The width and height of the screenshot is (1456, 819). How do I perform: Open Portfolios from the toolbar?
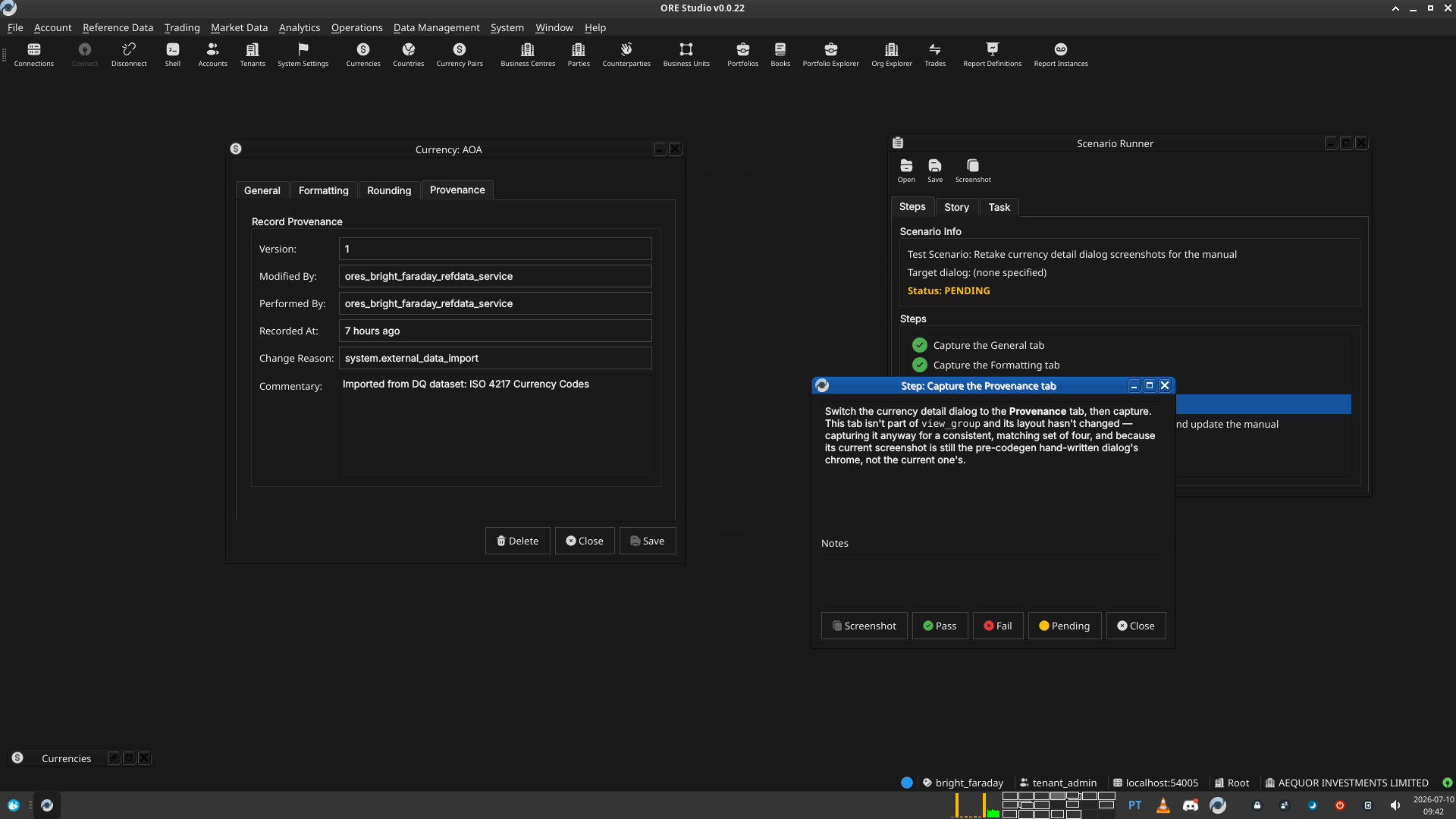tap(742, 54)
